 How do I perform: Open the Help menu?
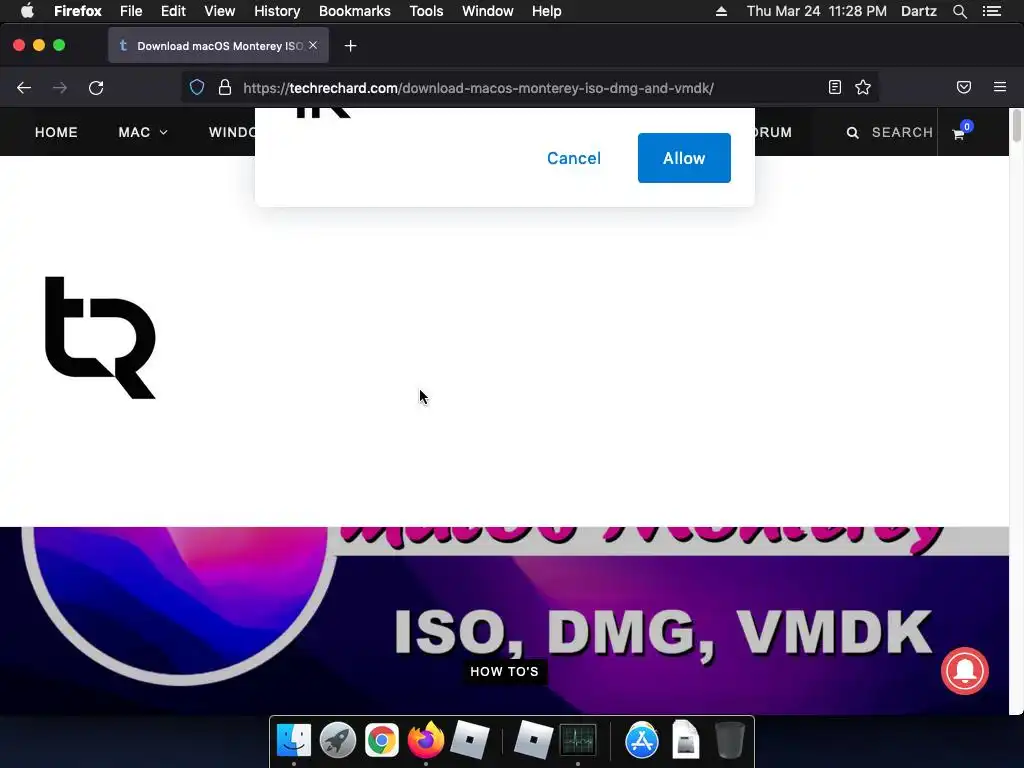(547, 11)
